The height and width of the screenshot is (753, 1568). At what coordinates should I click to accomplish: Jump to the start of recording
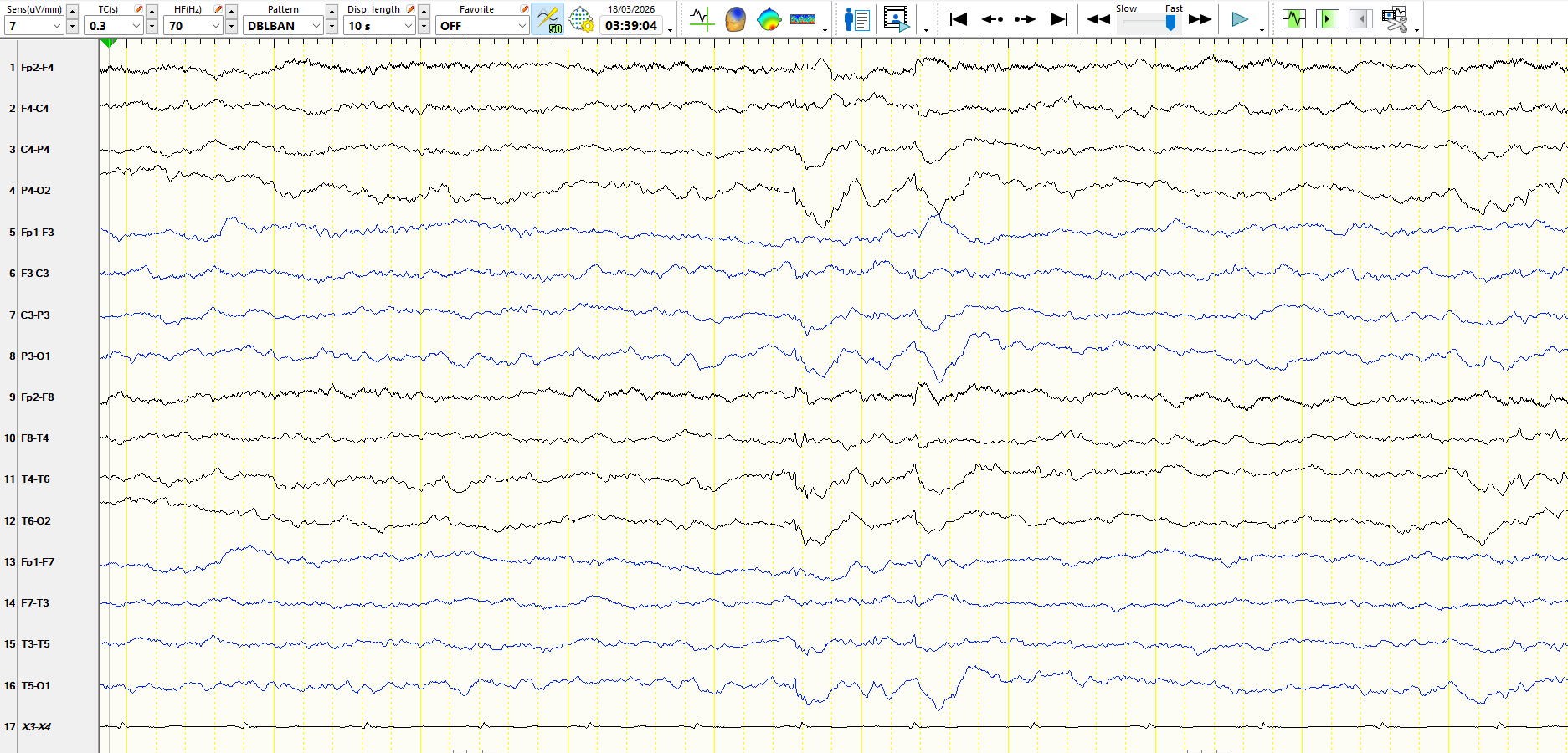click(x=959, y=19)
